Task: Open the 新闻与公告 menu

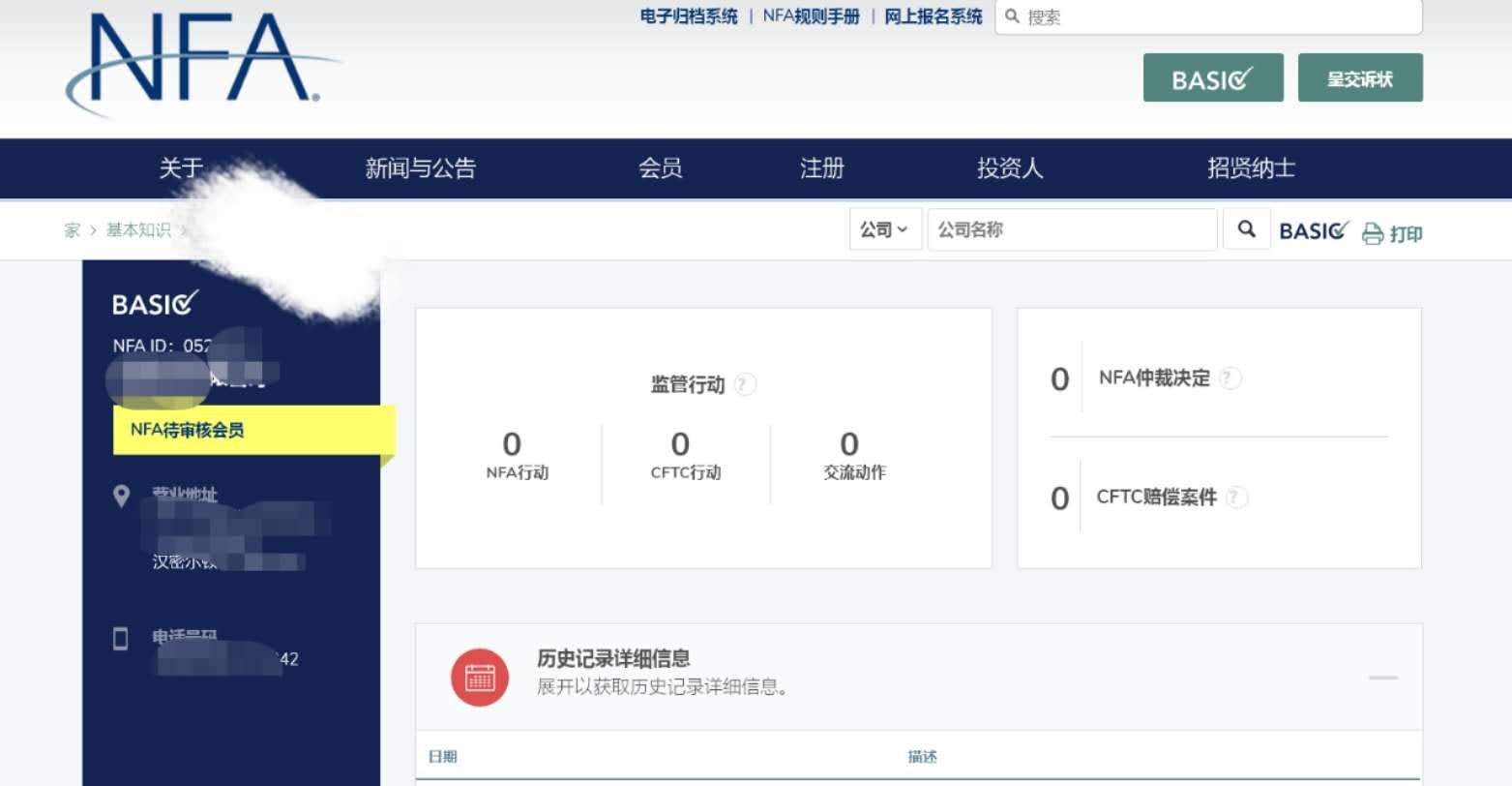Action: coord(420,168)
